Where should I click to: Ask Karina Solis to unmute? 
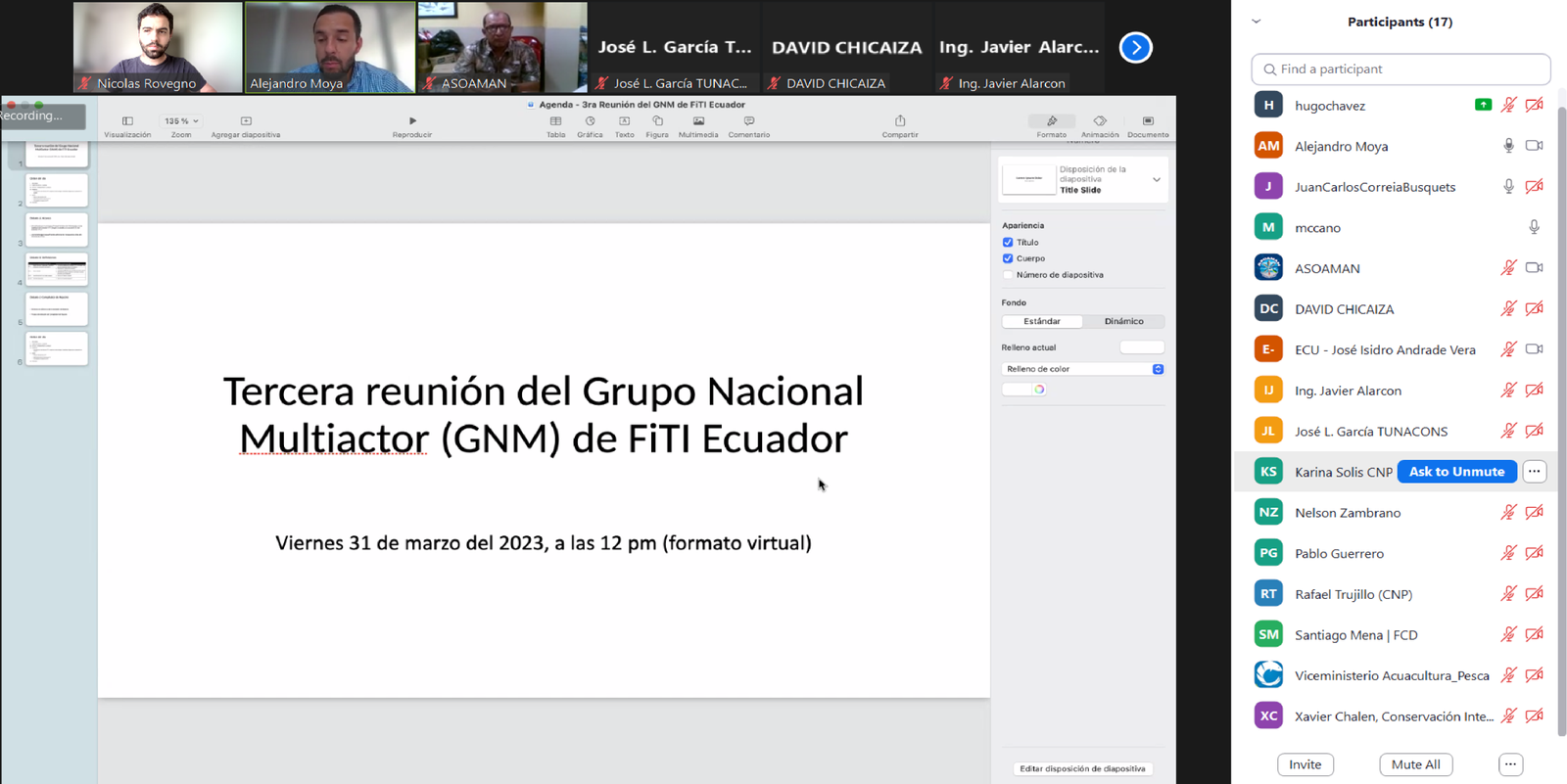pos(1456,472)
